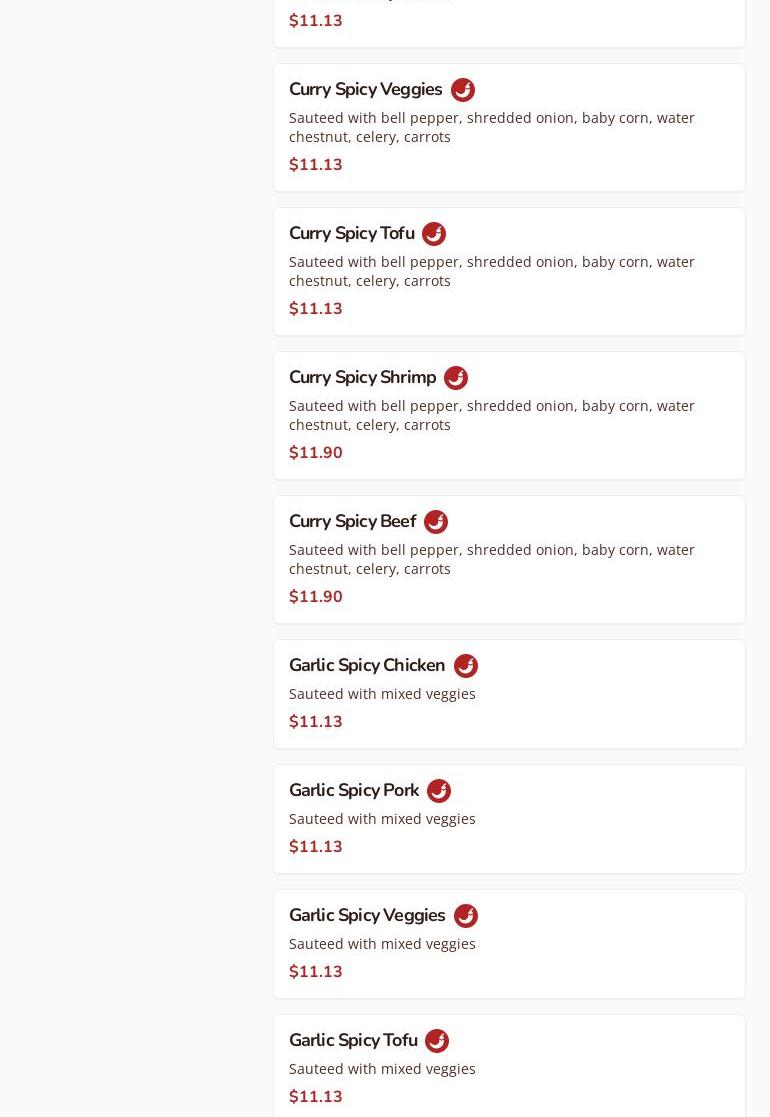Select Garlic Spicy Pork title

click(354, 791)
